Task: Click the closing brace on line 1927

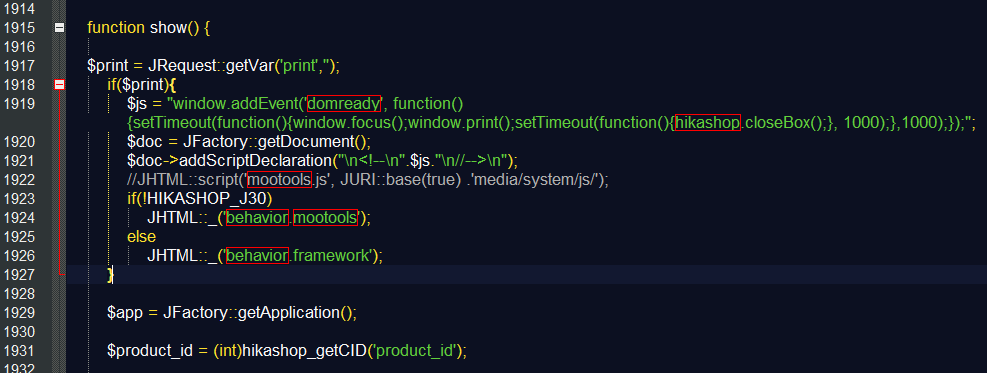Action: click(x=110, y=275)
